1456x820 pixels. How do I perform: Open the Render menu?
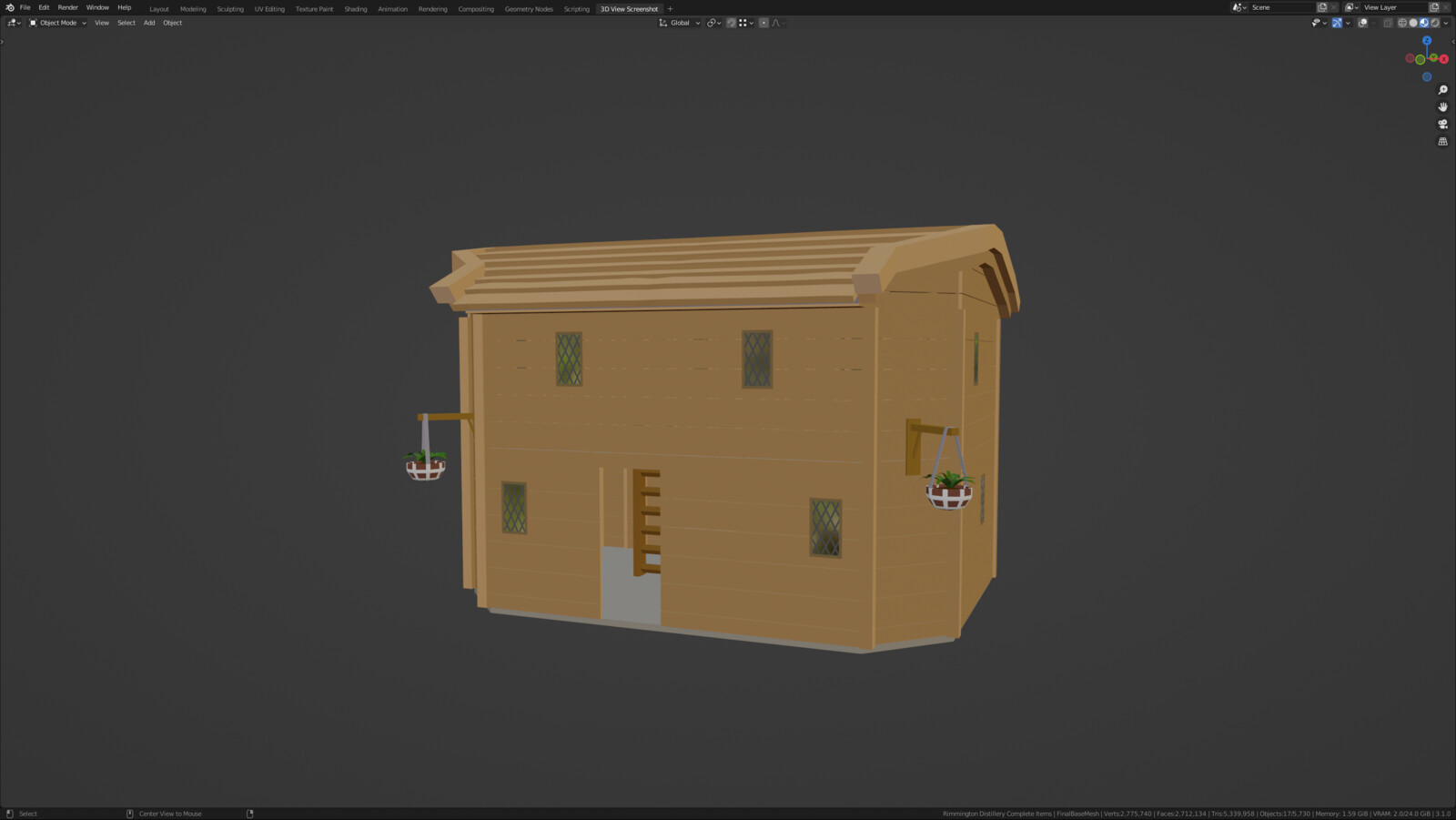click(x=68, y=7)
